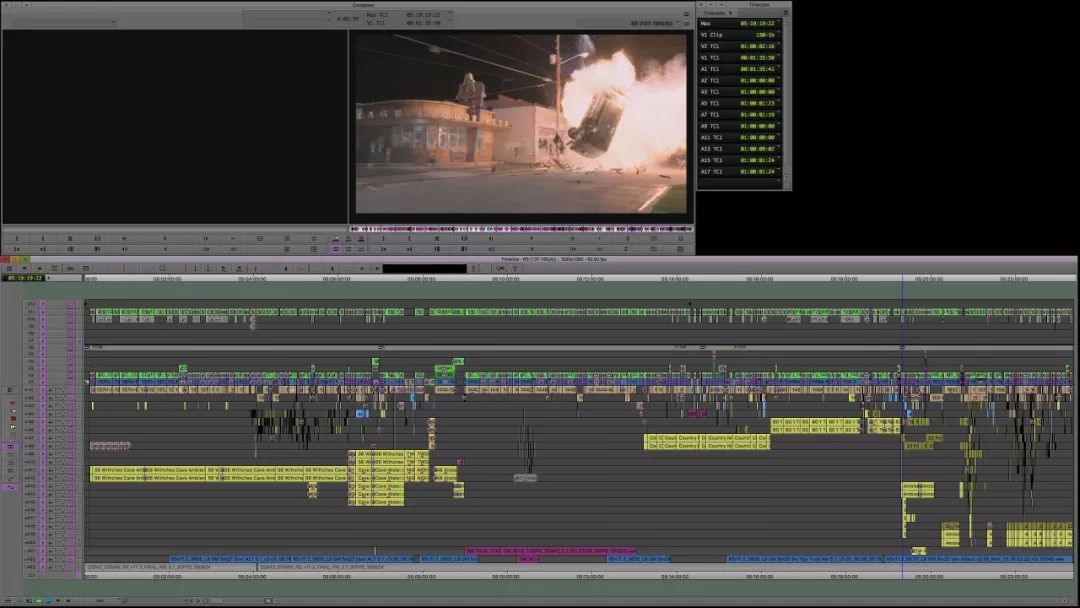Toggle track monitor for V12

pyautogui.click(x=70, y=304)
